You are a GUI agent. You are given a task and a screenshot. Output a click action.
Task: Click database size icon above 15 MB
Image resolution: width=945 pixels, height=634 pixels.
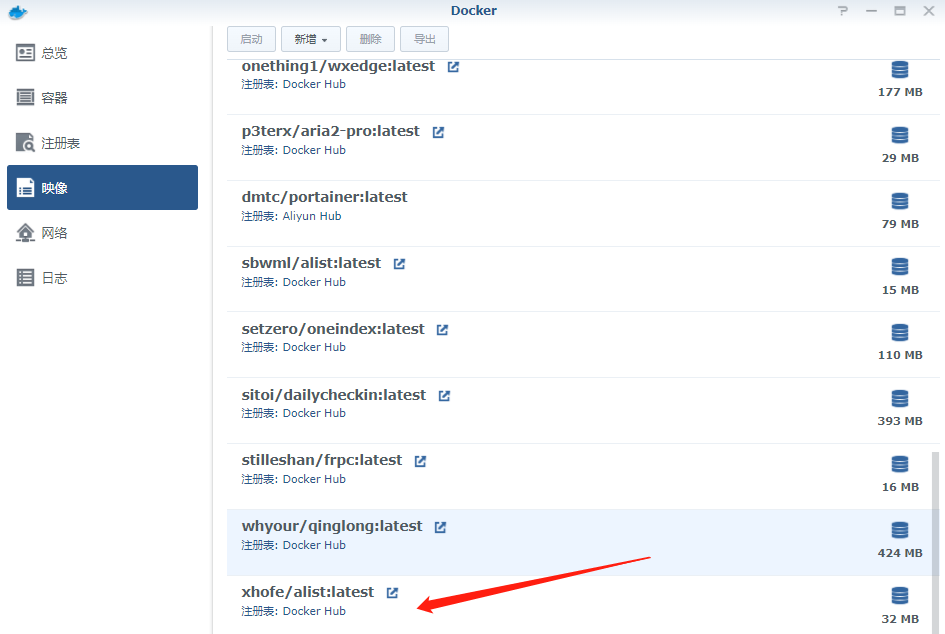pyautogui.click(x=900, y=266)
